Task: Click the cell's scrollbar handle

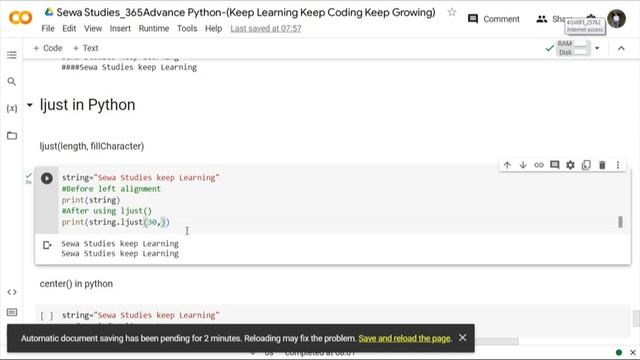Action: pyautogui.click(x=620, y=222)
